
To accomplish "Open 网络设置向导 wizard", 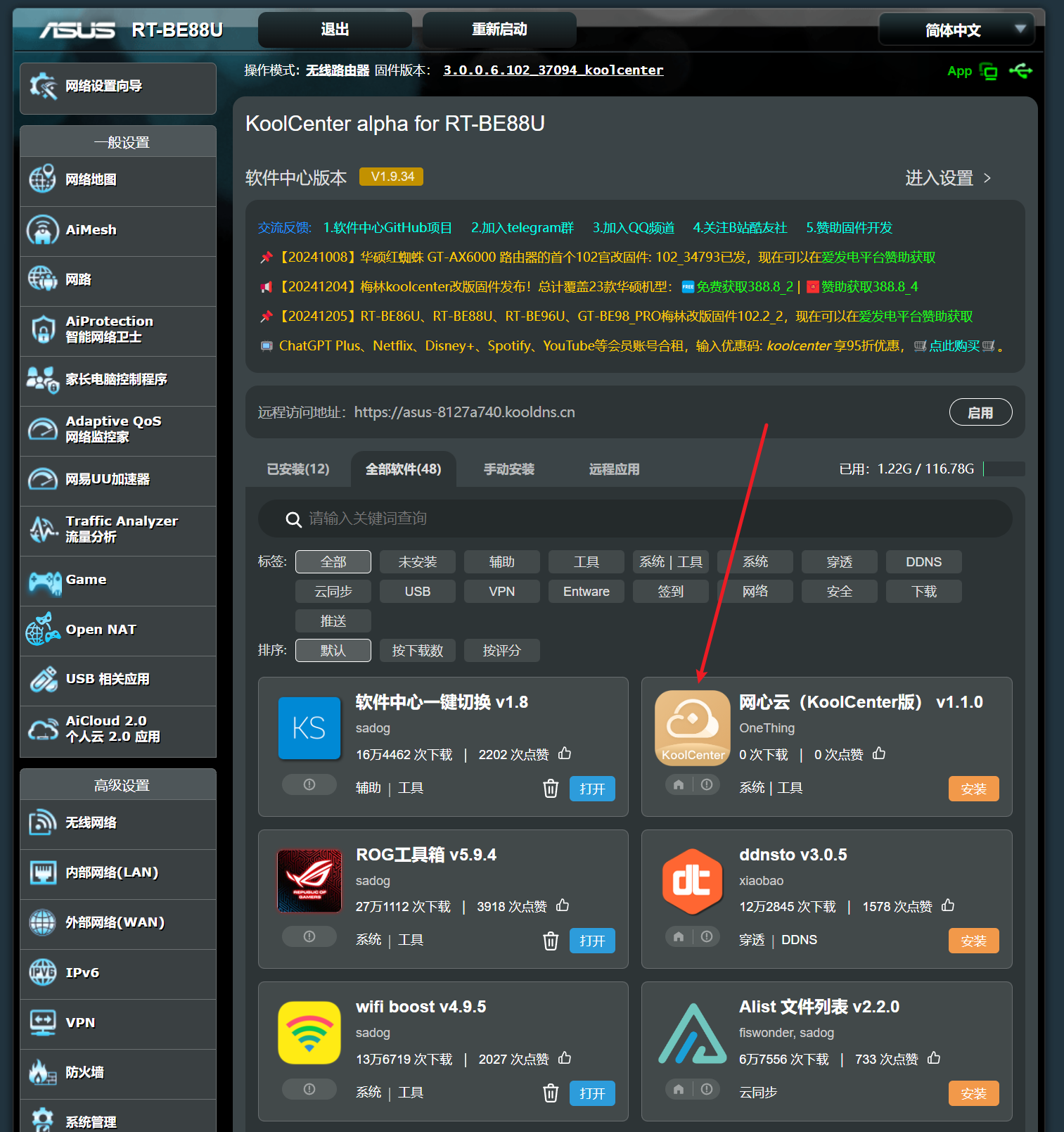I will tap(118, 88).
